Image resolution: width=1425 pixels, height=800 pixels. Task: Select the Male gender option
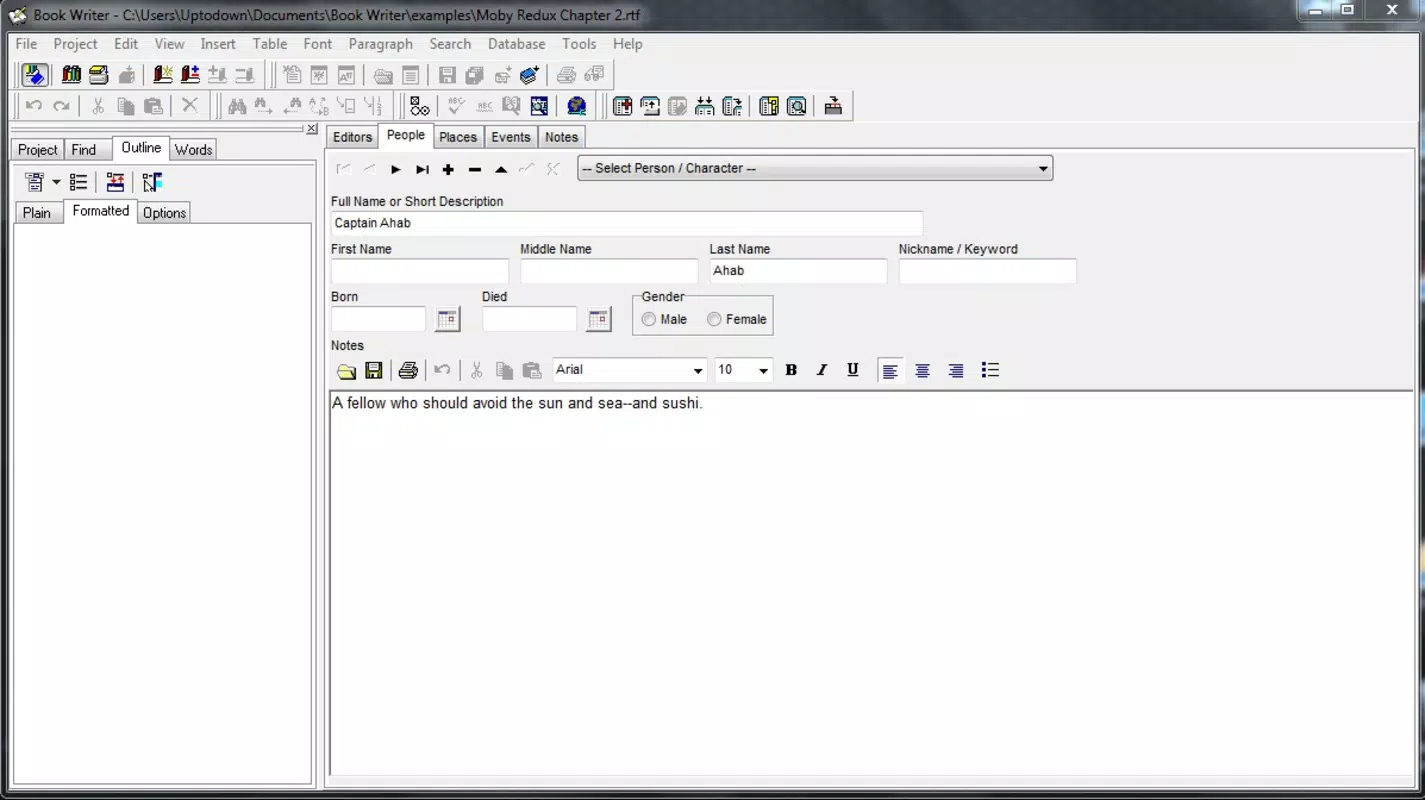tap(664, 319)
